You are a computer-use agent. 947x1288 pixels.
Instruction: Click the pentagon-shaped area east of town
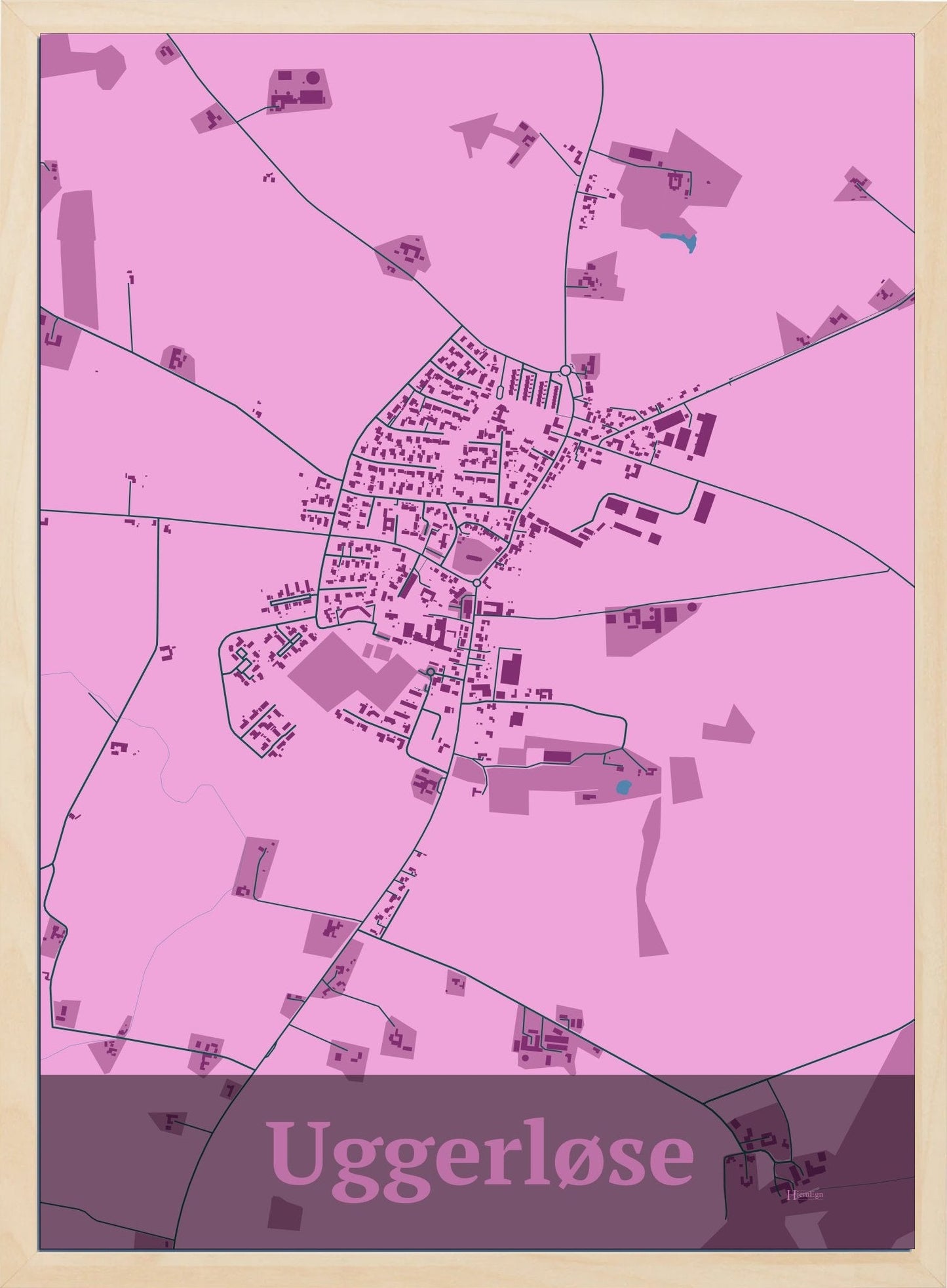729,726
